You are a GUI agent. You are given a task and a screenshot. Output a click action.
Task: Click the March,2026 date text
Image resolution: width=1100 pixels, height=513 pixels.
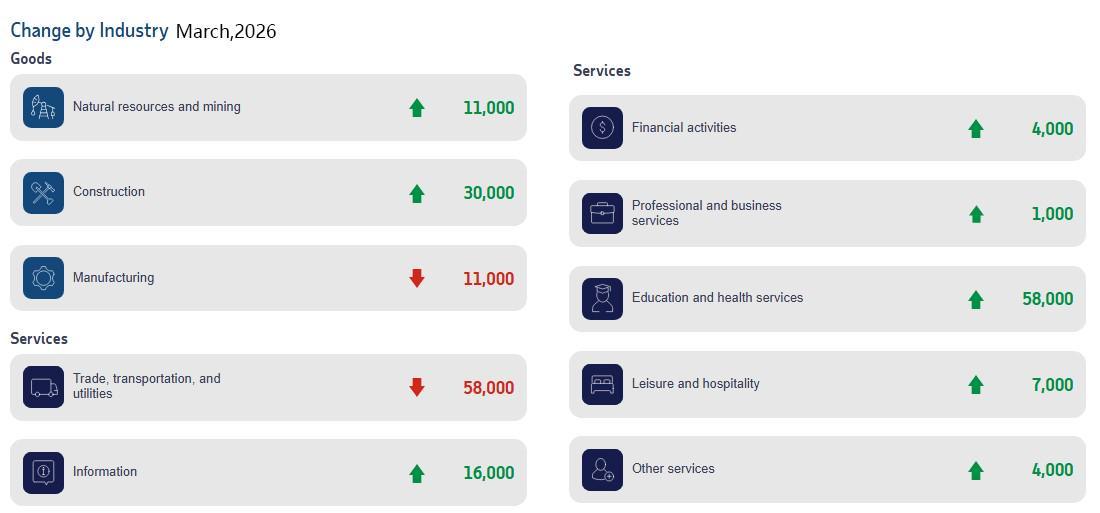click(x=226, y=31)
